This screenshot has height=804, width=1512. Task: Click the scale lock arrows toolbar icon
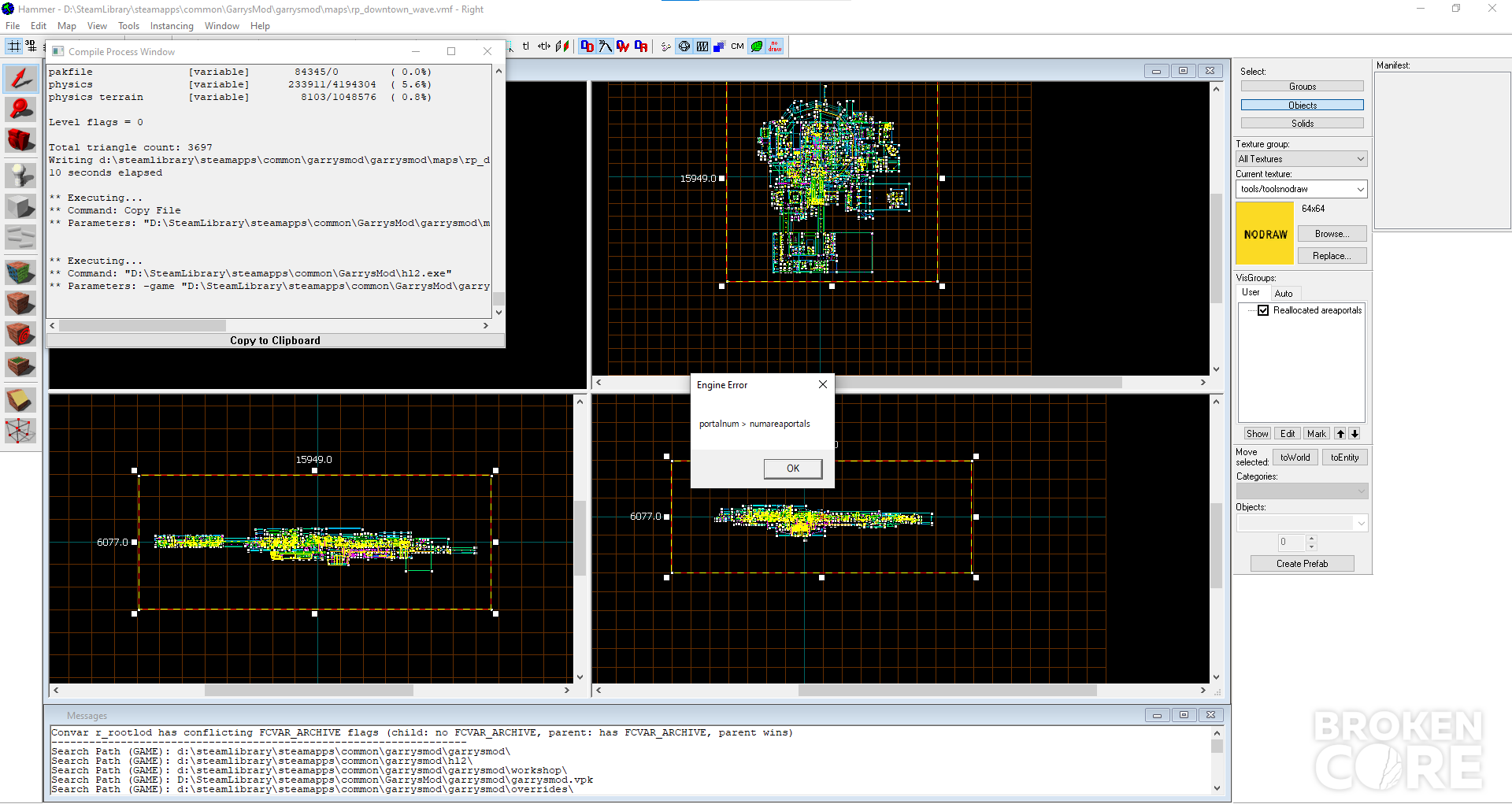pyautogui.click(x=544, y=46)
